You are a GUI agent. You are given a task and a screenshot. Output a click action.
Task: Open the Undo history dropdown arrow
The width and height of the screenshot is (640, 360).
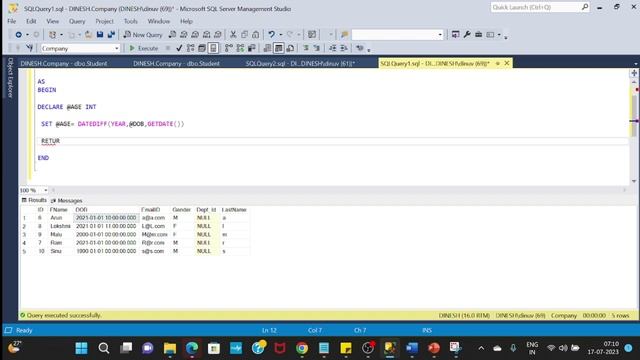point(280,35)
